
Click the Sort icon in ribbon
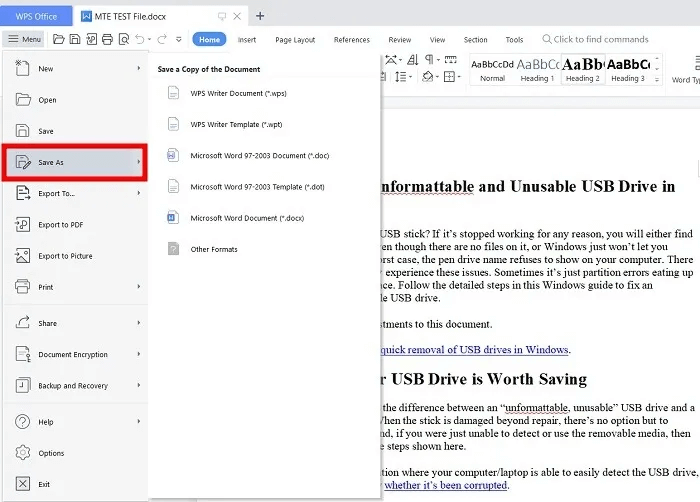coord(412,60)
